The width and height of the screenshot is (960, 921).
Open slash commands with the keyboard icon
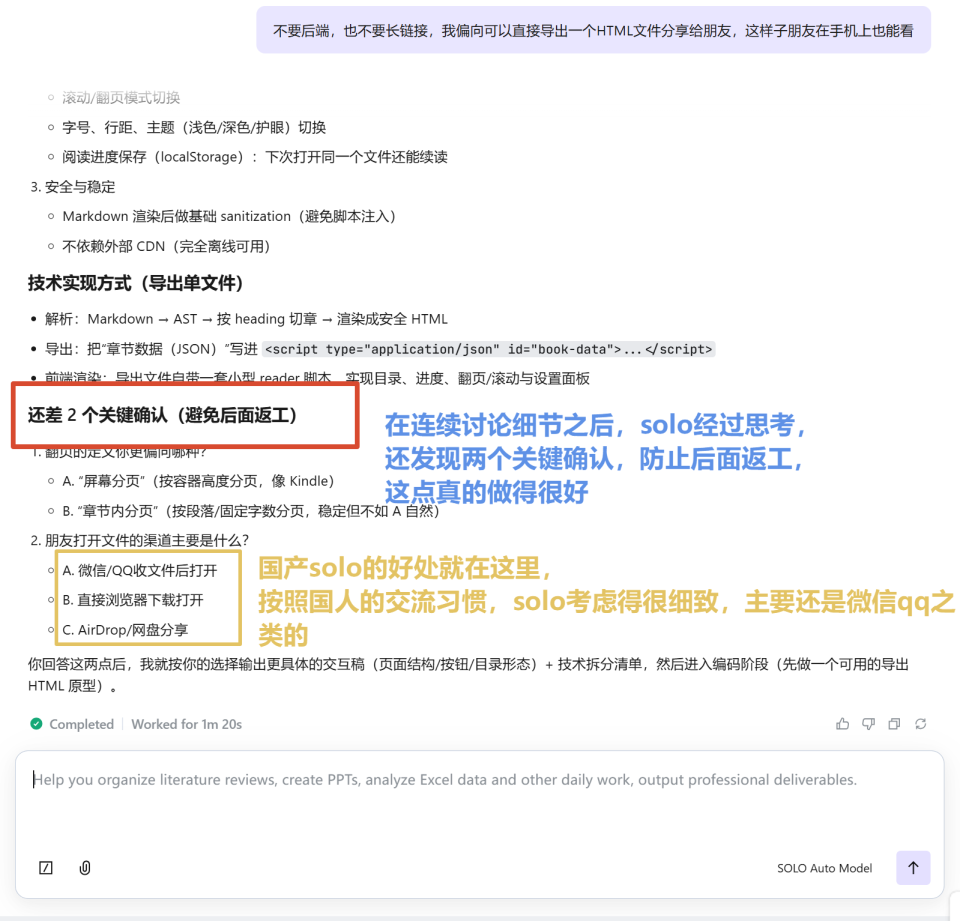pyautogui.click(x=45, y=867)
